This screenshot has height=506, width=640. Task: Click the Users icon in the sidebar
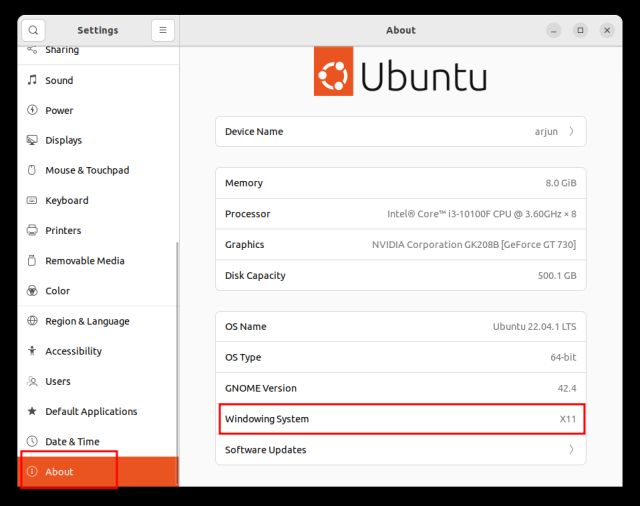tap(32, 381)
